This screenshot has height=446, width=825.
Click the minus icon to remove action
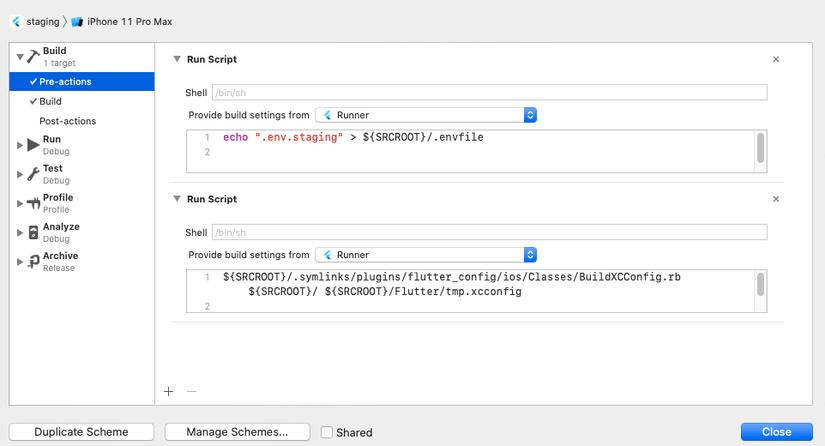(x=192, y=392)
